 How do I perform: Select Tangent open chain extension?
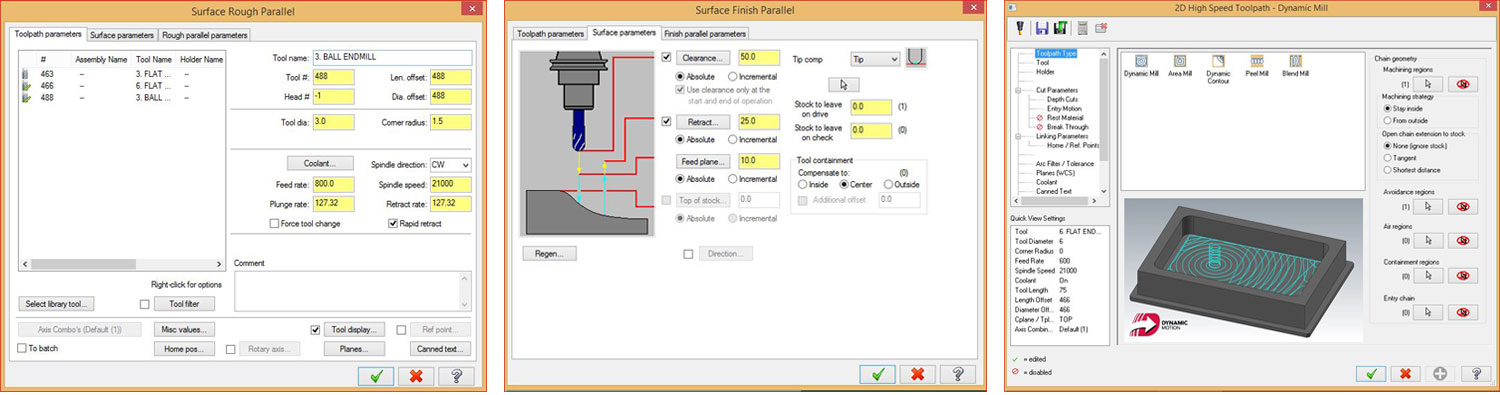(x=1387, y=158)
